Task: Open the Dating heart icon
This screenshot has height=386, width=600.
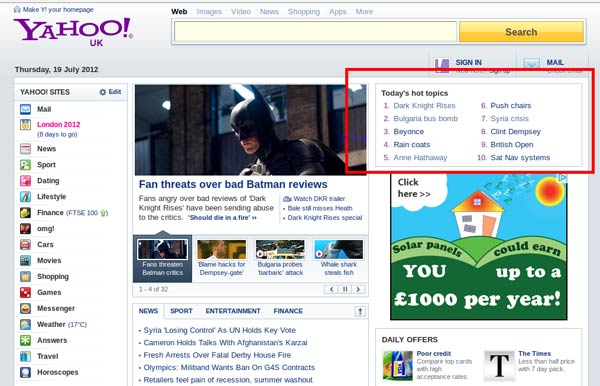Action: pos(26,181)
